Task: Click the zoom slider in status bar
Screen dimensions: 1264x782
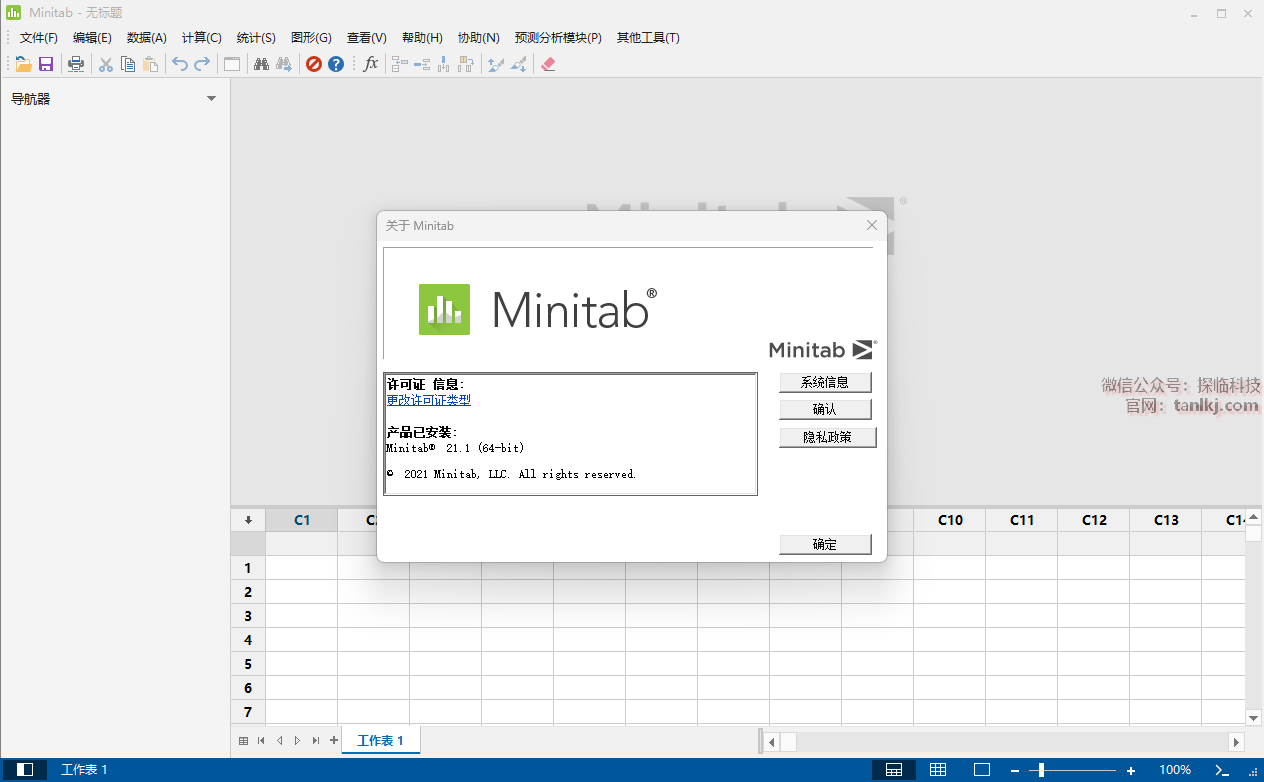Action: pos(1042,770)
